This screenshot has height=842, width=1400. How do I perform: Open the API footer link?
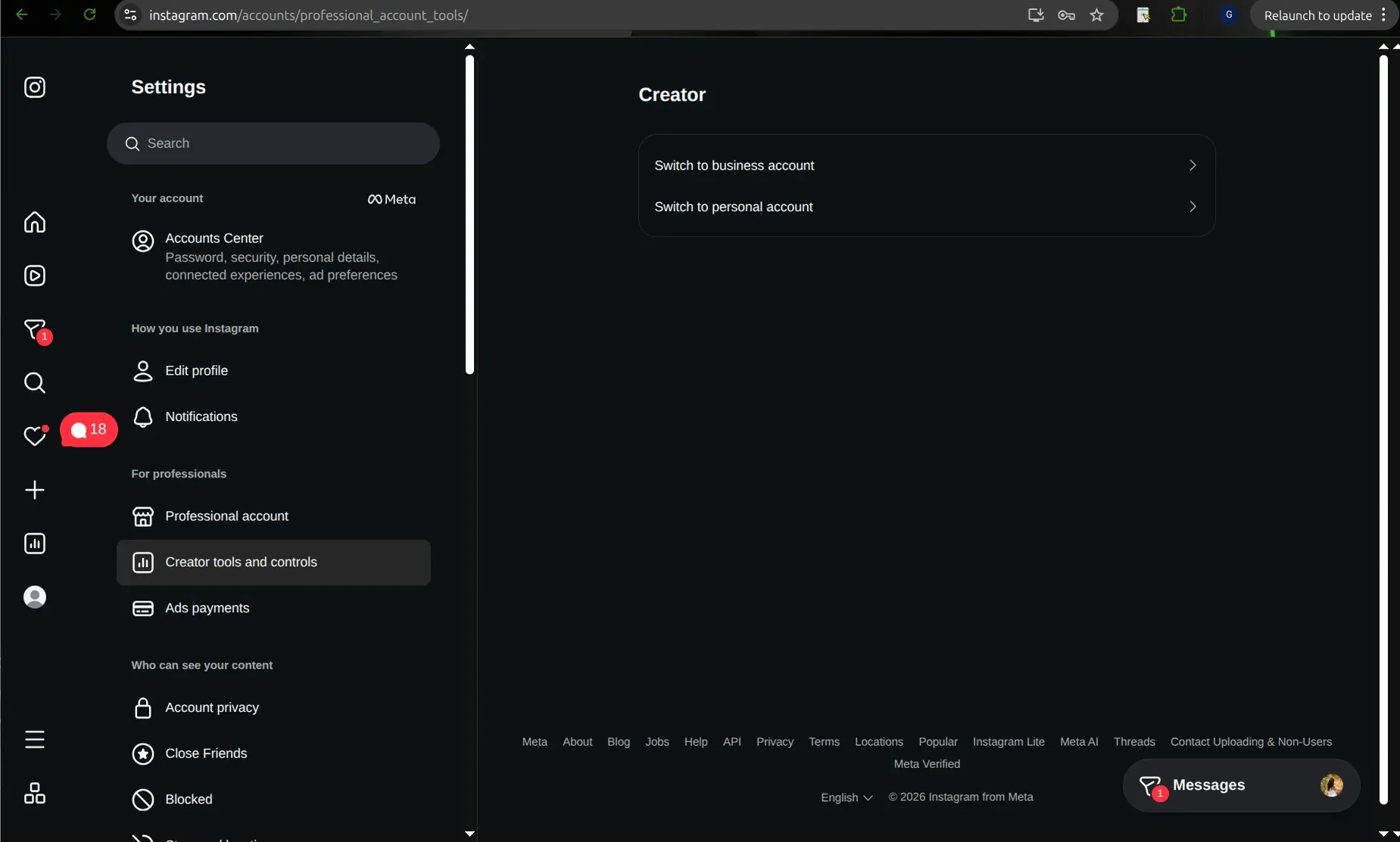click(732, 742)
